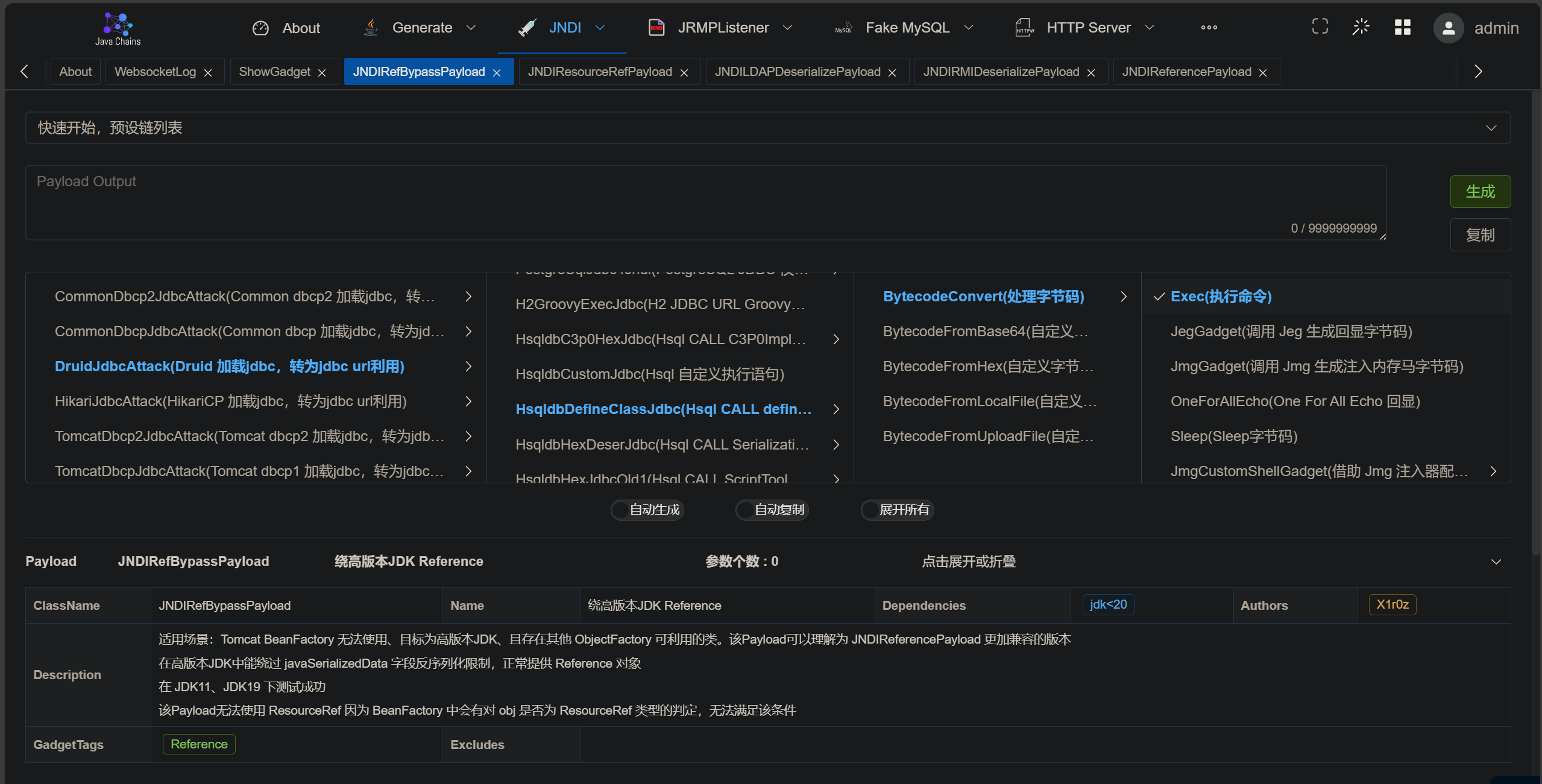The image size is (1542, 784).
Task: Open the About dashboard icon in navbar
Action: 260,28
